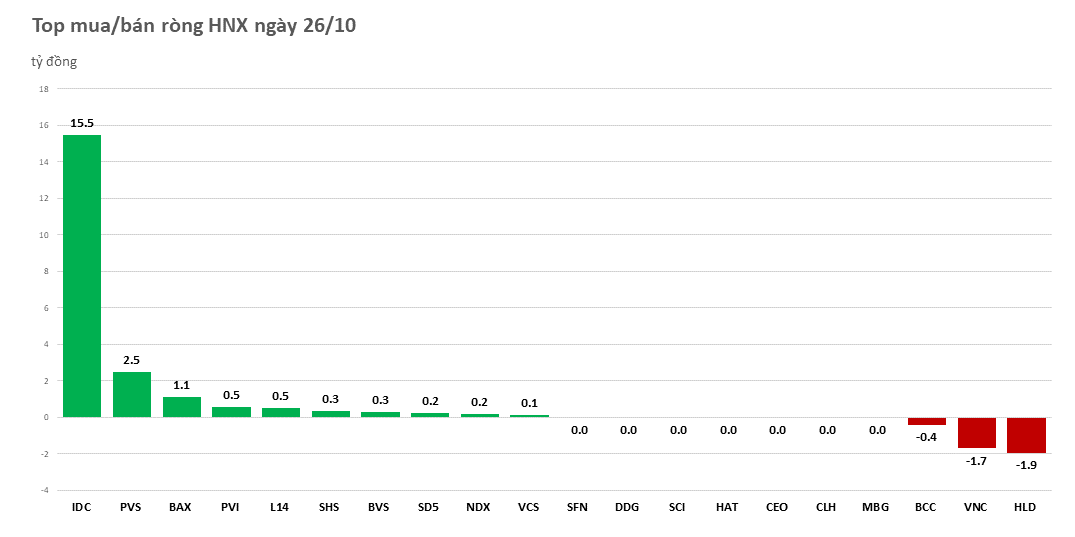Click the 15.5 data label above IDC

pyautogui.click(x=82, y=123)
